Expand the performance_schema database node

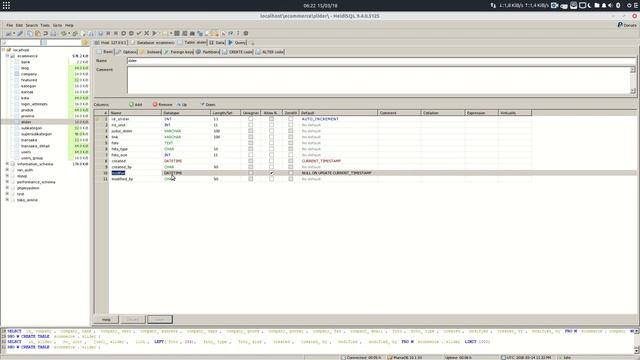(x=7, y=182)
